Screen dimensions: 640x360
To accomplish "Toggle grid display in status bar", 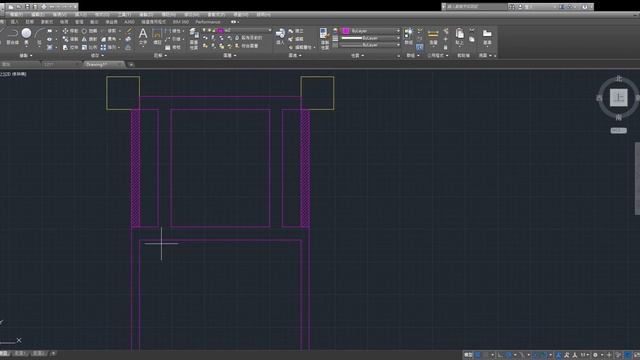I will coord(478,355).
